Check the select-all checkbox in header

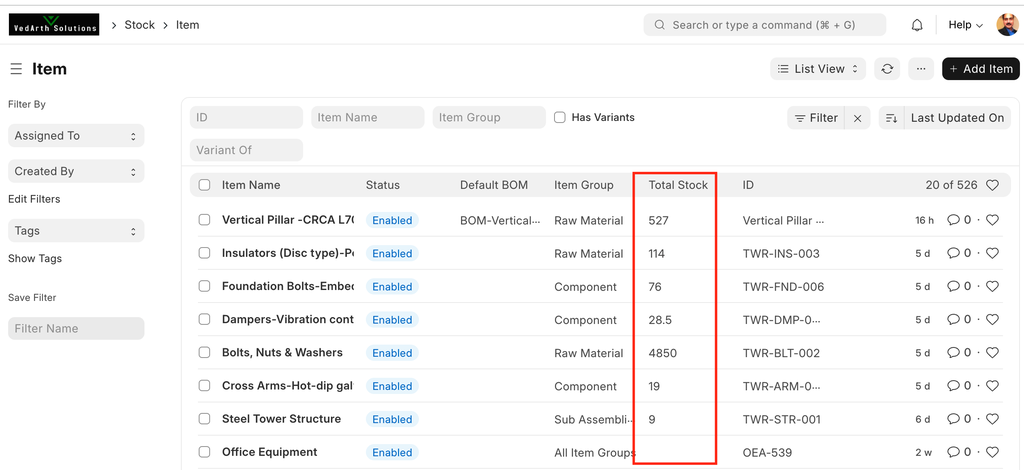pos(205,185)
